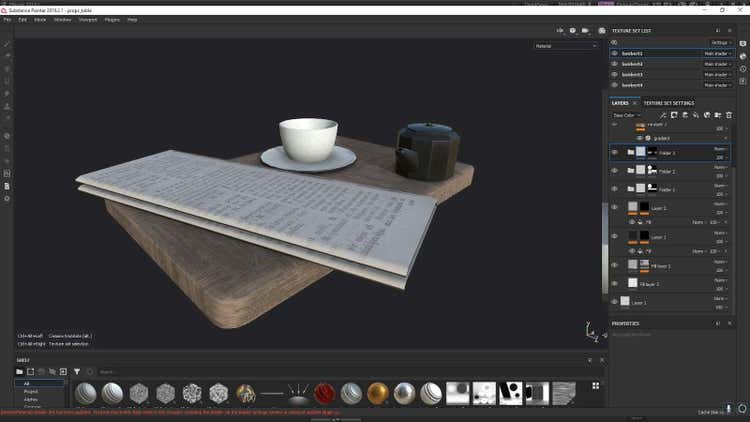The image size is (750, 422).
Task: Click the gear settings icon in left toolbar
Action: [x=7, y=198]
